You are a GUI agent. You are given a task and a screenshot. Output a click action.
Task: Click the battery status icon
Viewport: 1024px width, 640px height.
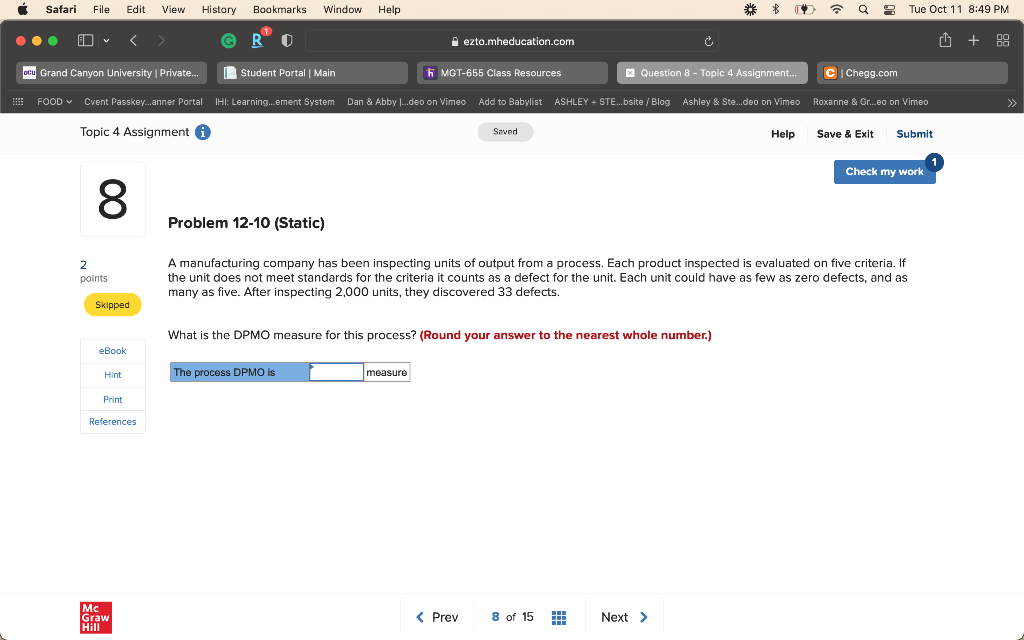[805, 9]
